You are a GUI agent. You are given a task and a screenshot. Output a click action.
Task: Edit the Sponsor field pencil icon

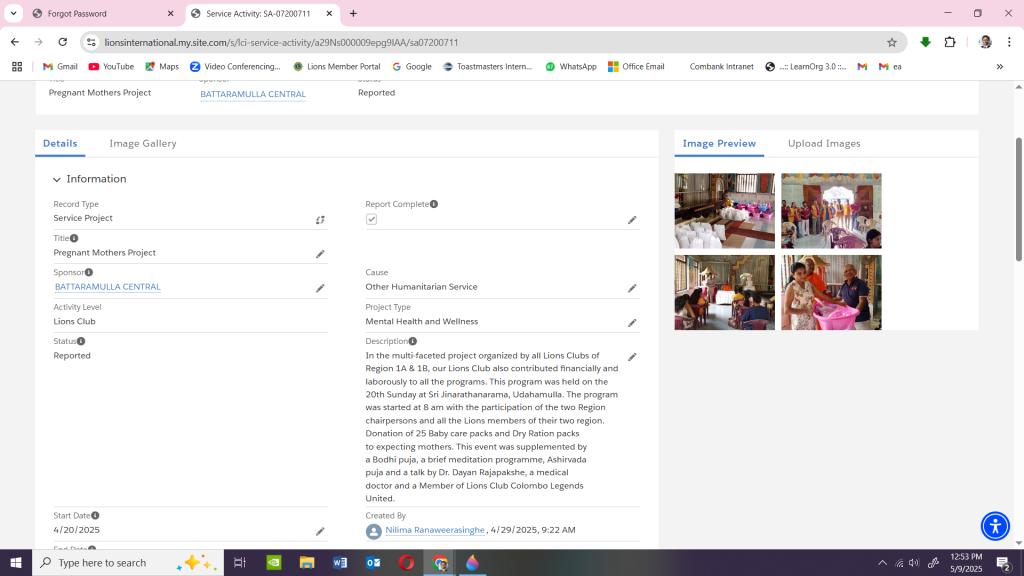[x=320, y=288]
